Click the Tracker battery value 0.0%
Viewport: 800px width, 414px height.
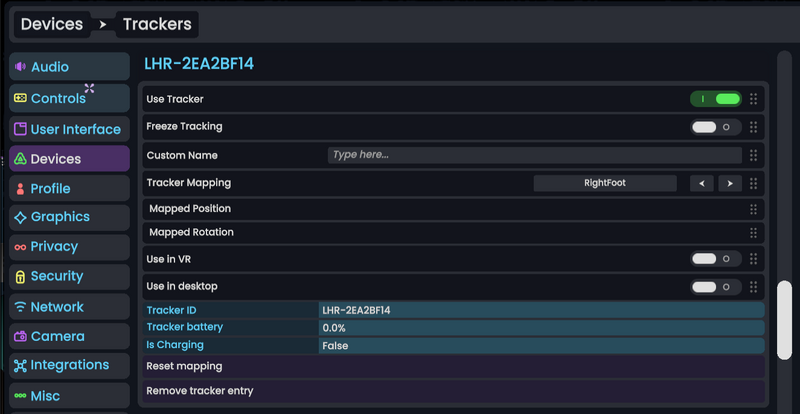pyautogui.click(x=334, y=328)
